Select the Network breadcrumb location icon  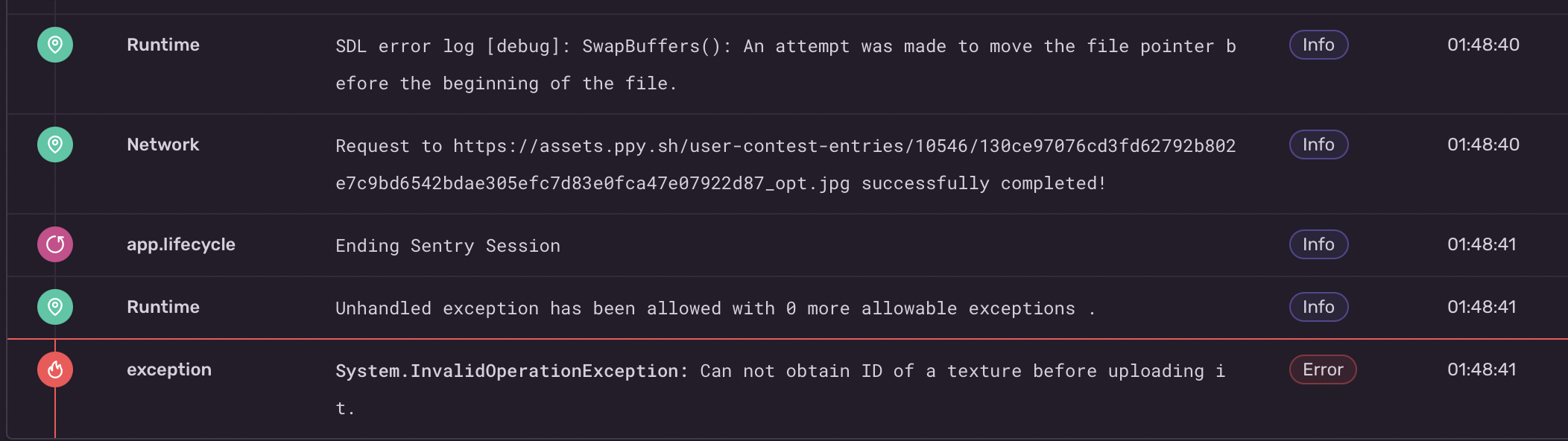(54, 145)
